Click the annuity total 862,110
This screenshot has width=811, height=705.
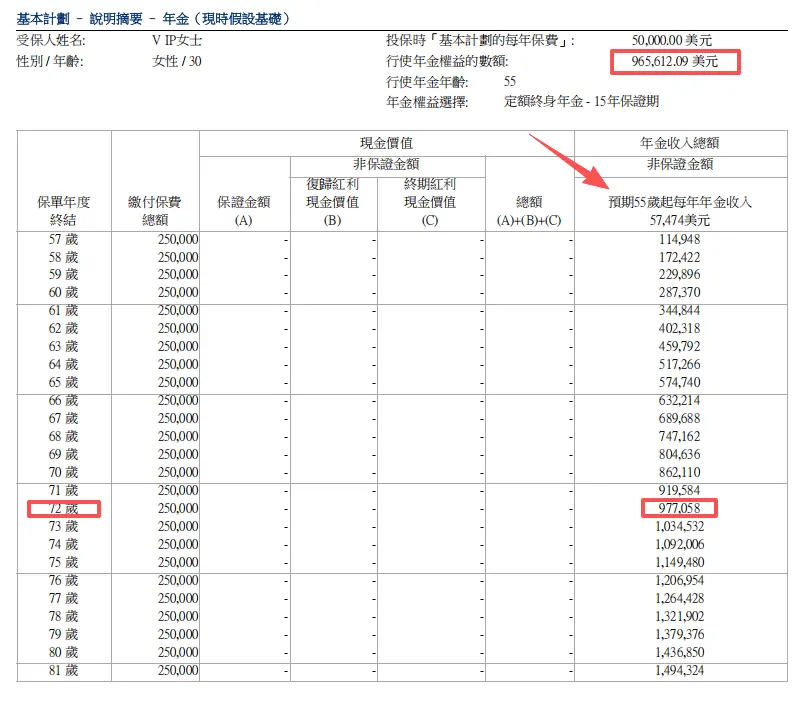click(x=680, y=473)
